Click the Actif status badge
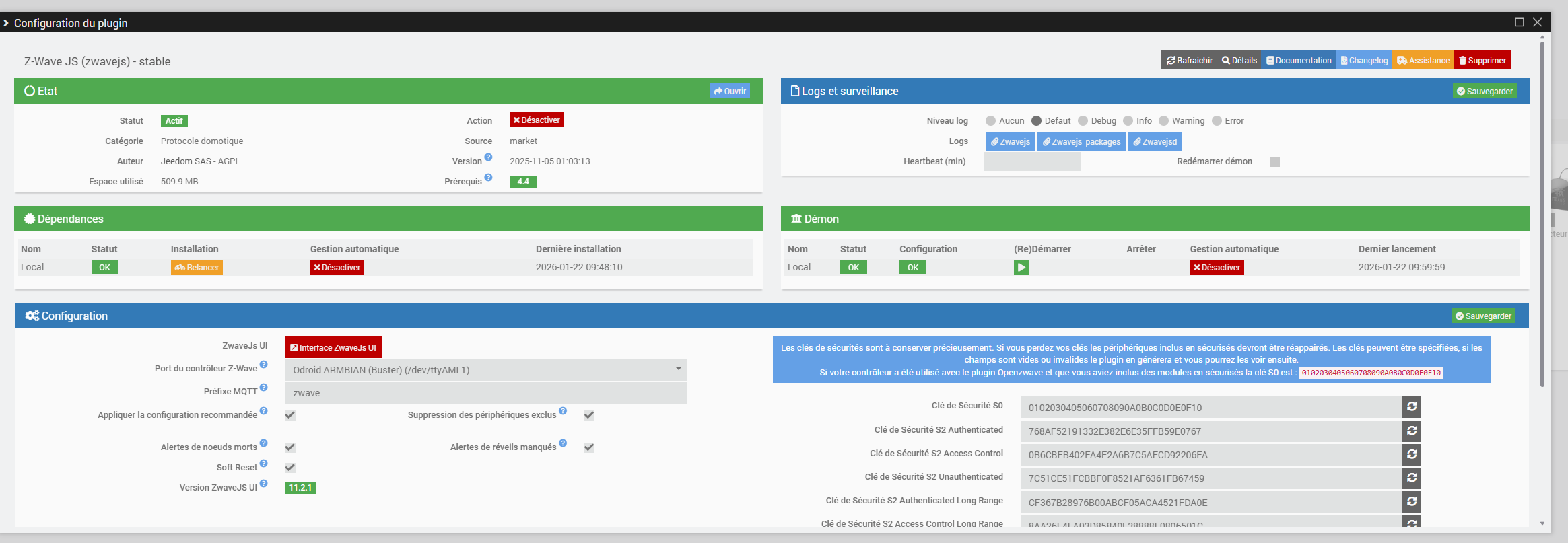This screenshot has height=543, width=1568. pos(174,121)
